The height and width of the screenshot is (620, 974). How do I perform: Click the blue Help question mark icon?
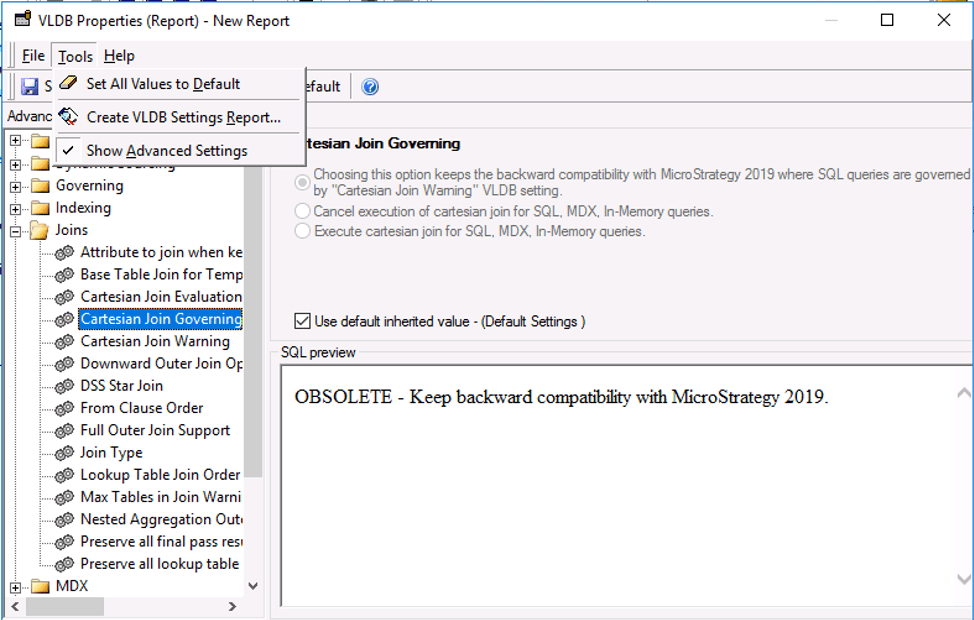(370, 87)
